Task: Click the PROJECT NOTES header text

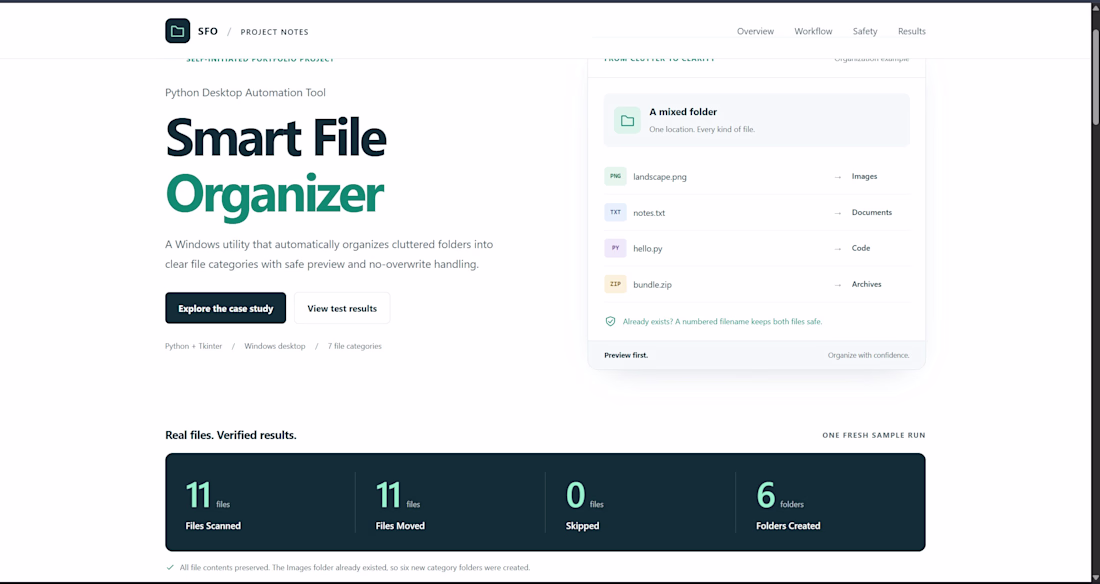Action: [274, 32]
